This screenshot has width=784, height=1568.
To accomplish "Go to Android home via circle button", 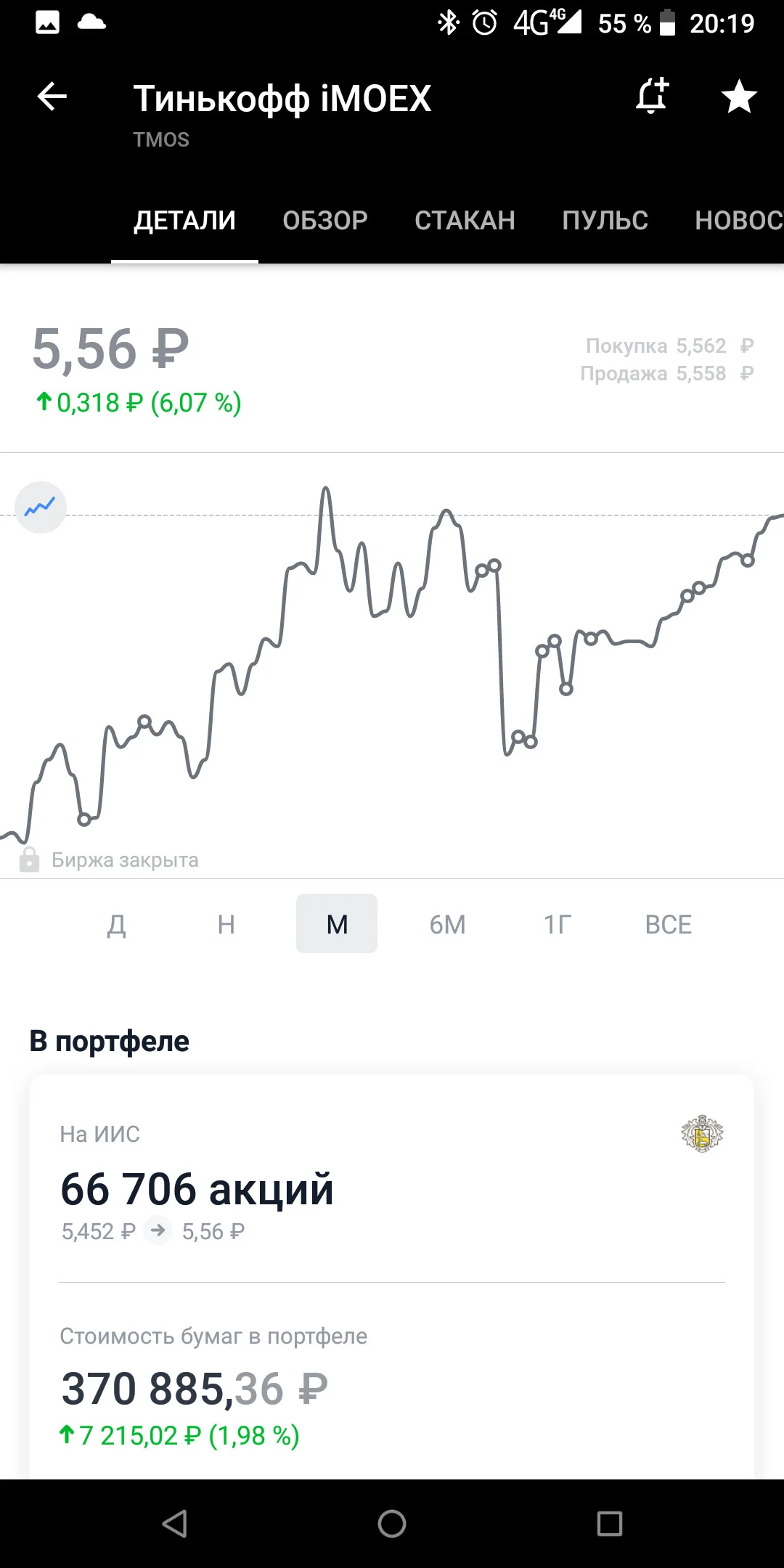I will coord(392,1524).
